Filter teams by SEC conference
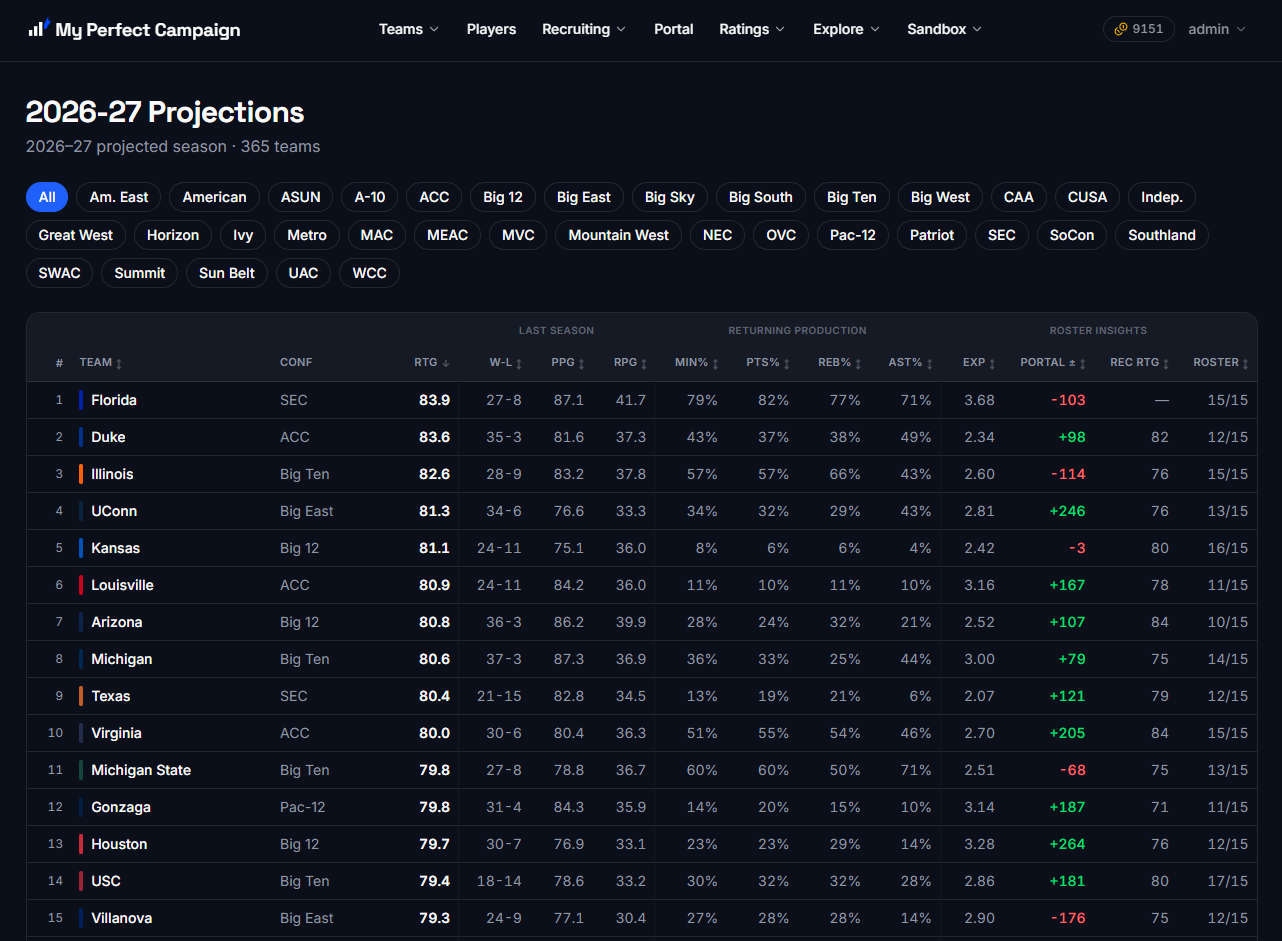The width and height of the screenshot is (1282, 941). 1001,235
